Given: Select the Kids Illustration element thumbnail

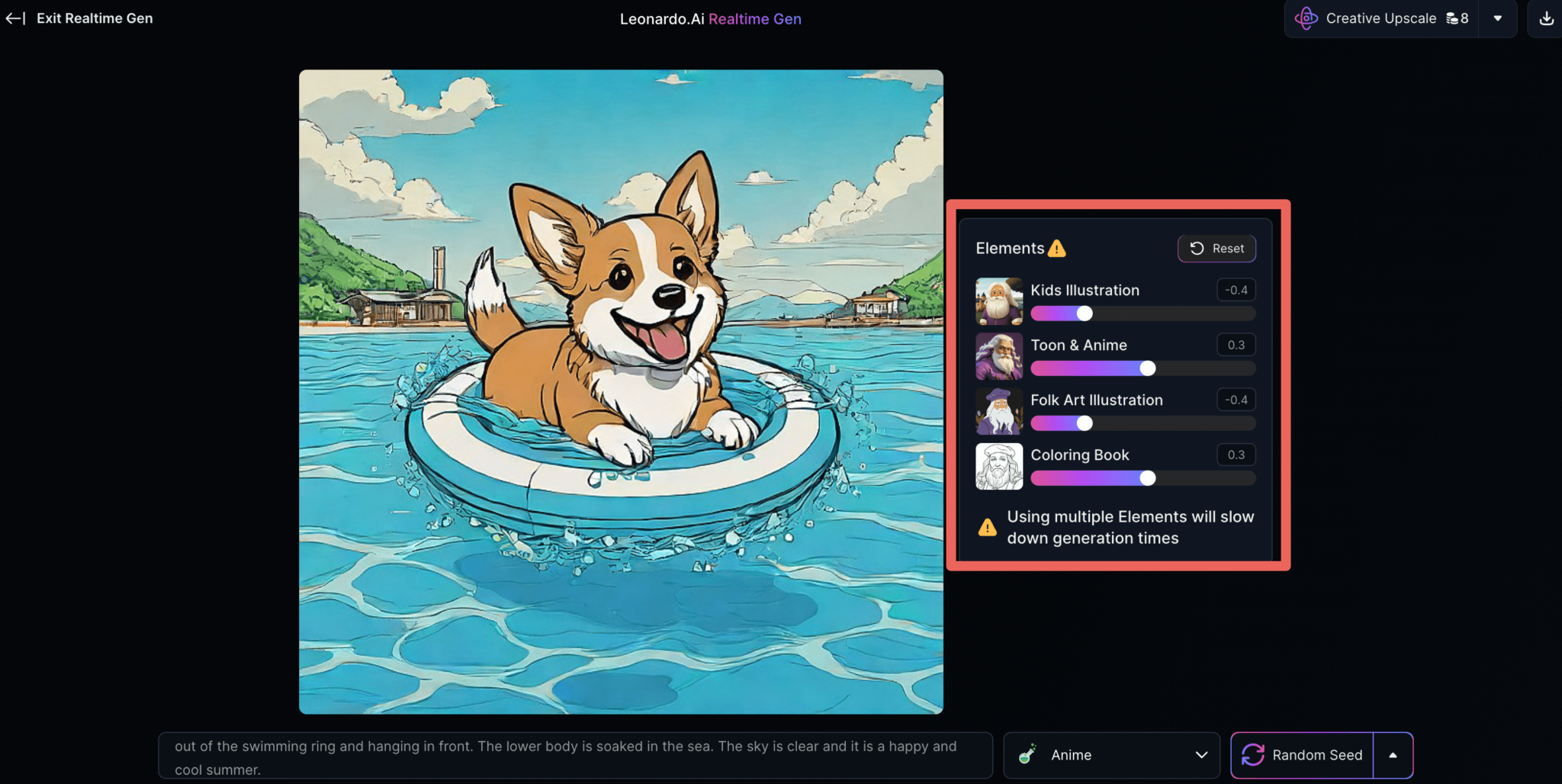Looking at the screenshot, I should 998,301.
